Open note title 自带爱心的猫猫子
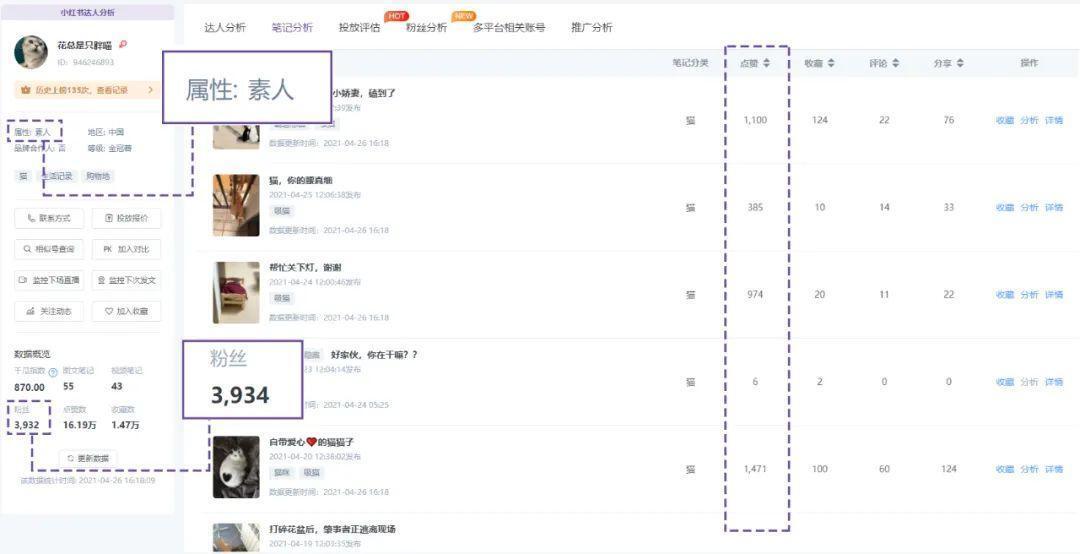1080x554 pixels. click(311, 442)
